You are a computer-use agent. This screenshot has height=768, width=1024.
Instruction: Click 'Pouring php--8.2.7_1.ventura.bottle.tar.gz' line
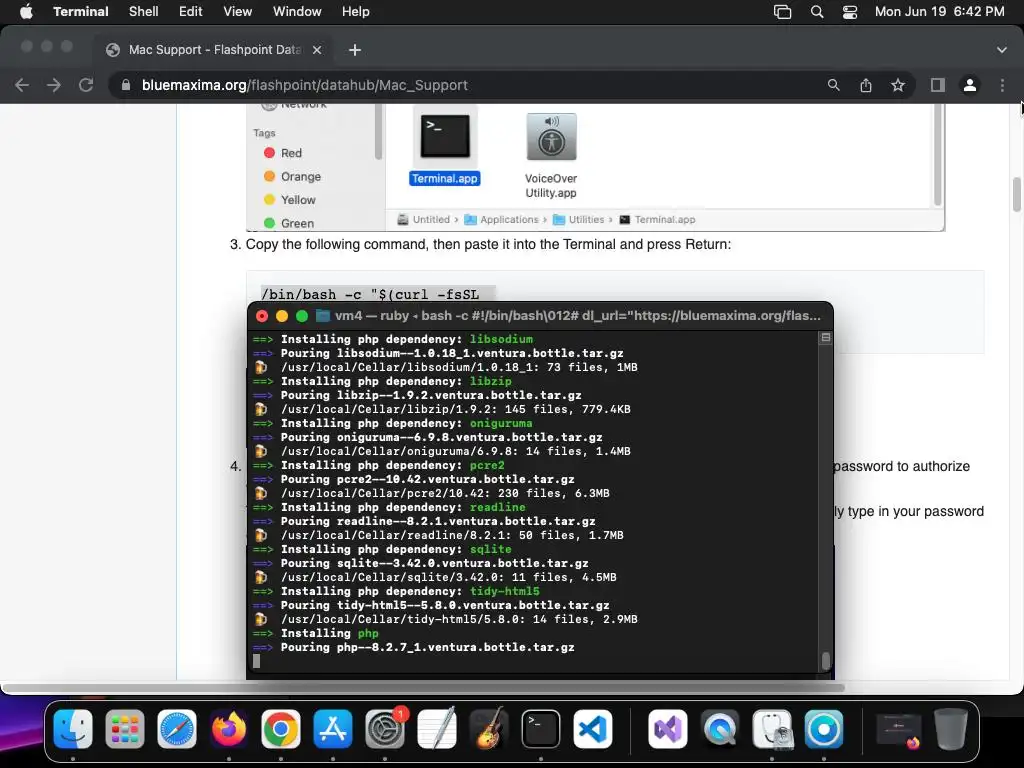pyautogui.click(x=428, y=647)
